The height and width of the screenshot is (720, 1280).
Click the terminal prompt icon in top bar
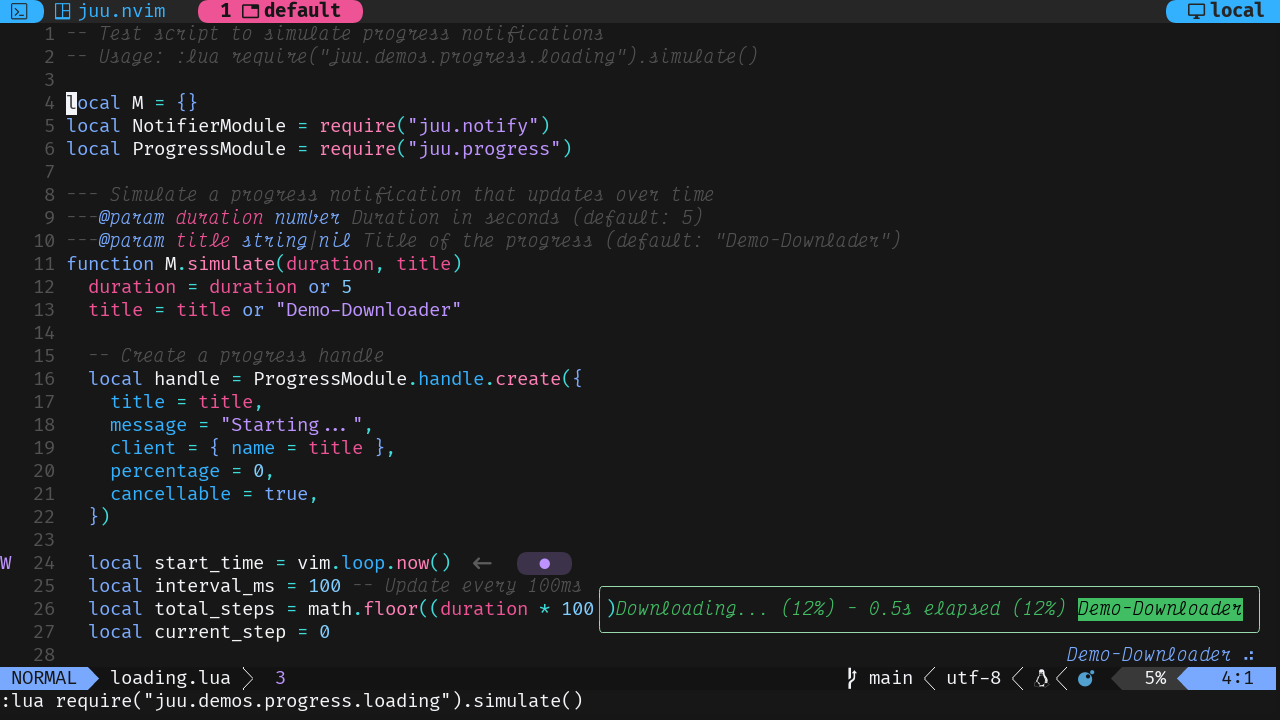click(19, 11)
